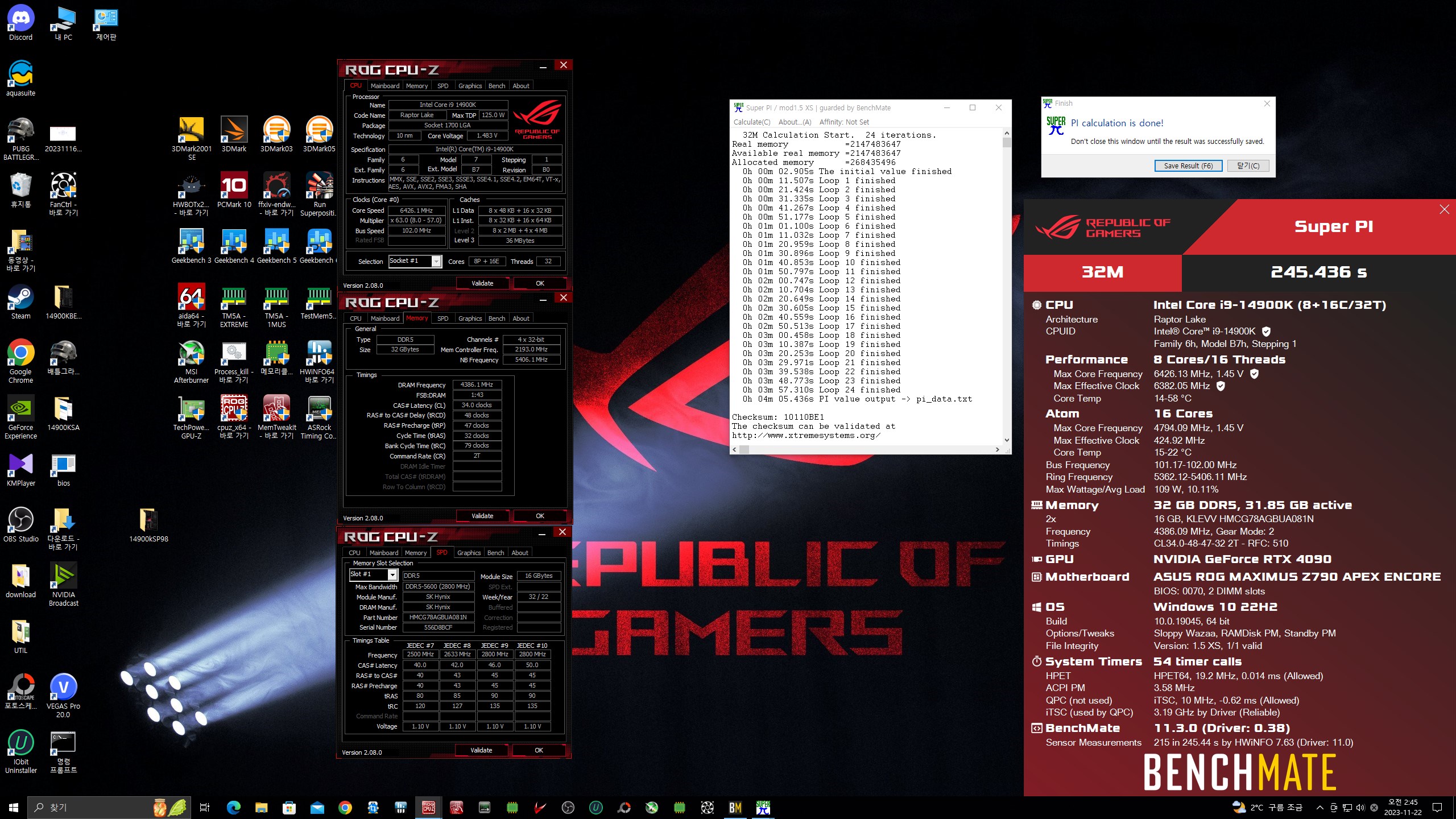Open File Explorer from the taskbar
Image resolution: width=1456 pixels, height=819 pixels.
[262, 807]
